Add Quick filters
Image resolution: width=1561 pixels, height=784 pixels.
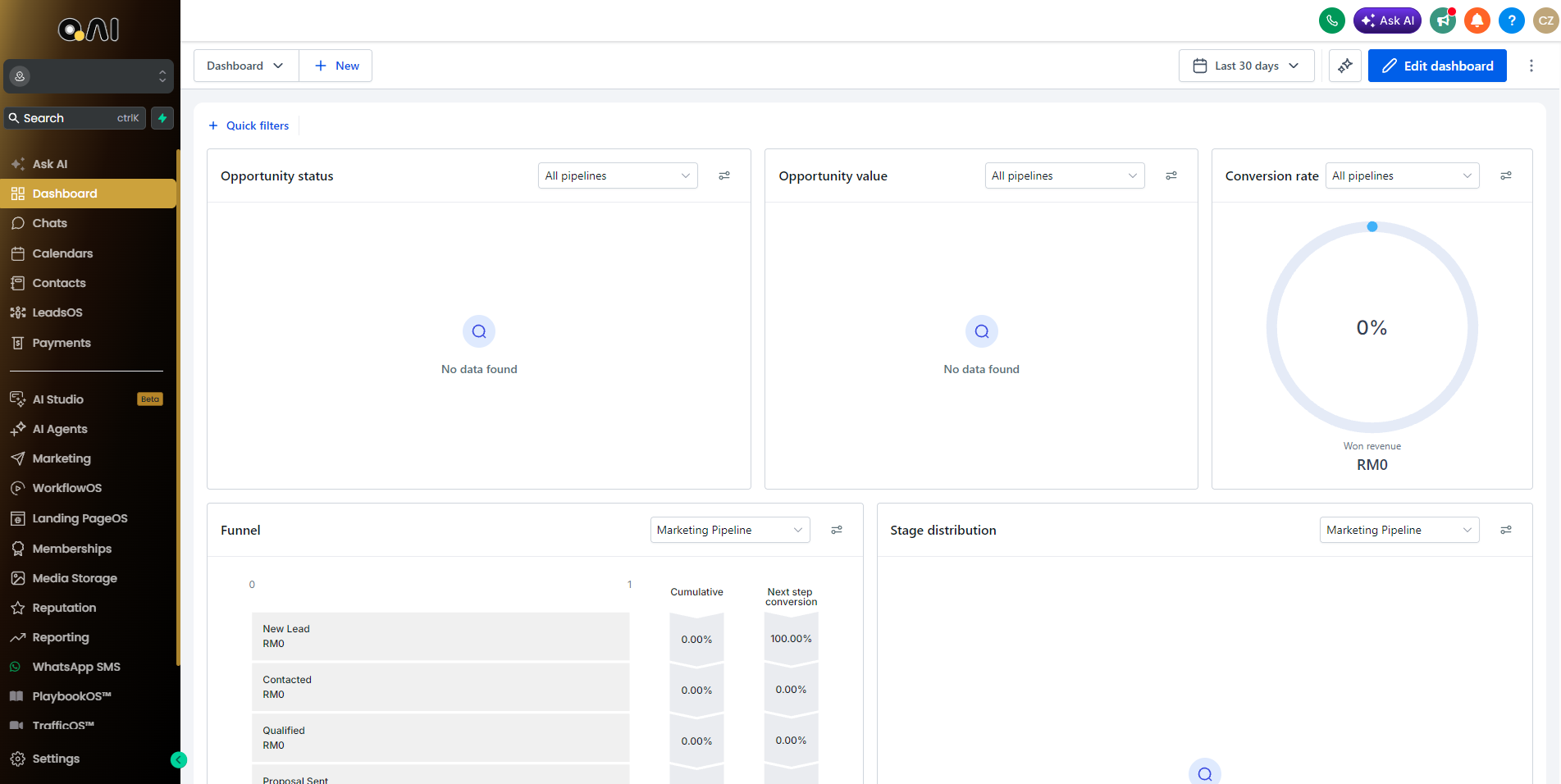coord(249,125)
